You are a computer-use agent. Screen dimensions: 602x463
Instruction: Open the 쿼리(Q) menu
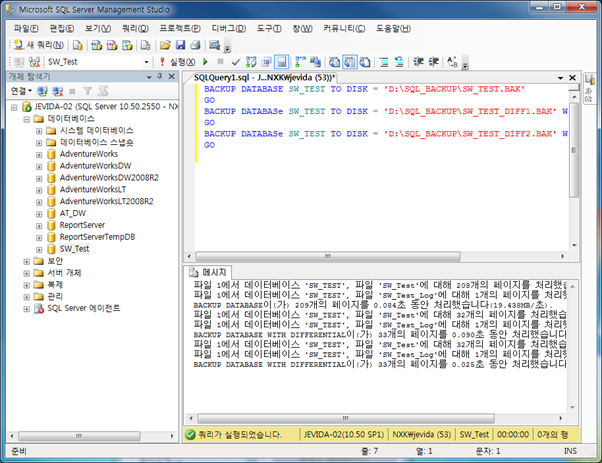point(135,28)
